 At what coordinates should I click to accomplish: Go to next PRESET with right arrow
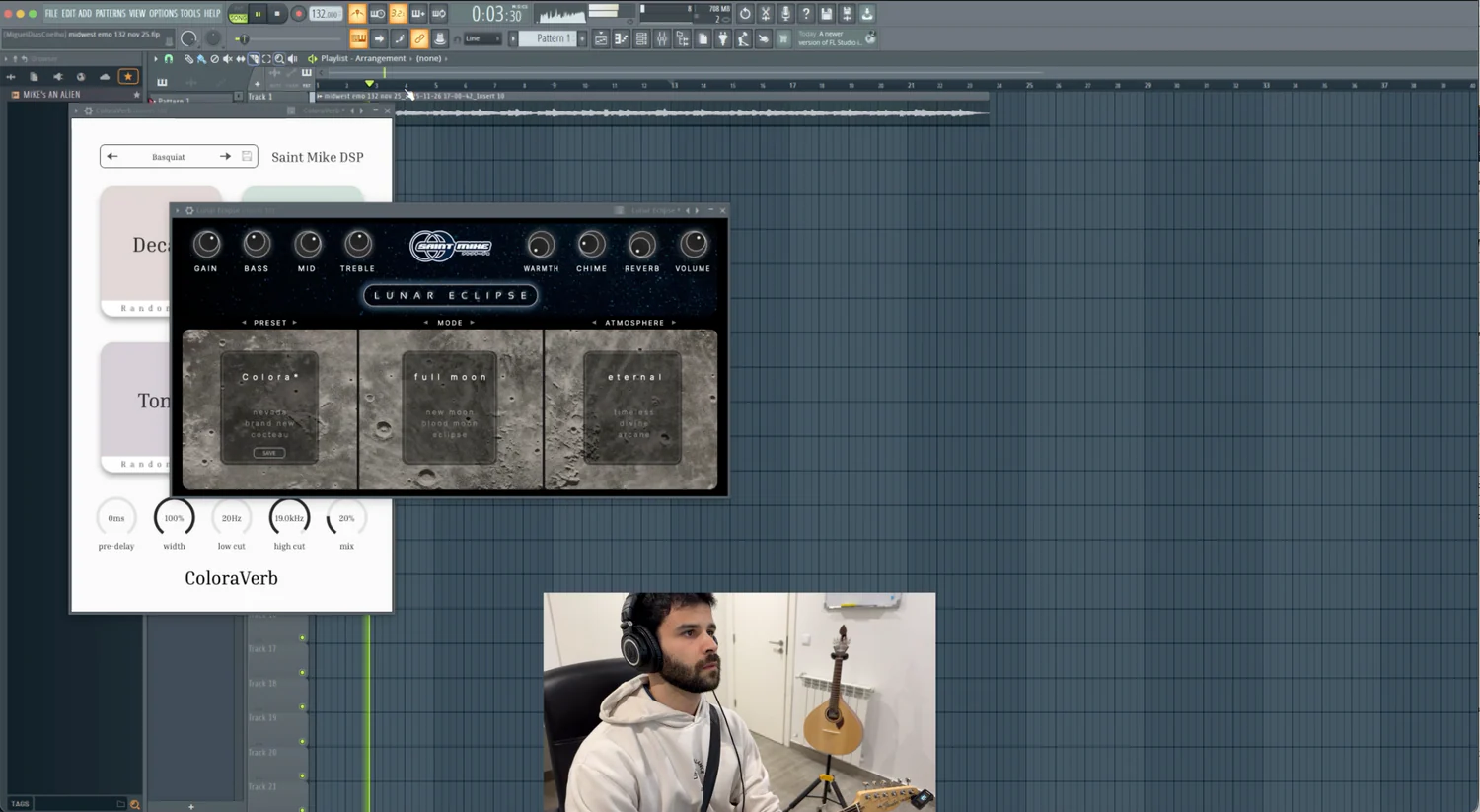(x=294, y=323)
